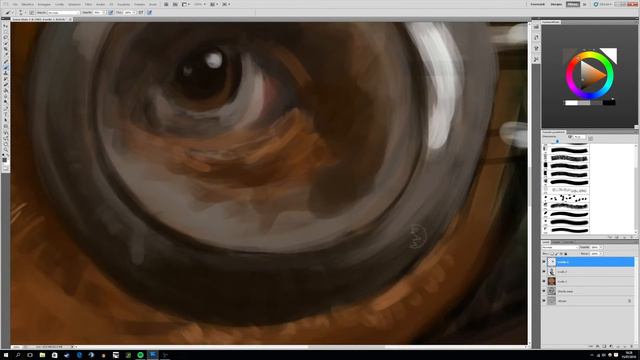Image resolution: width=640 pixels, height=360 pixels.
Task: Toggle tablet pressure for brush size
Action: [x=150, y=13]
